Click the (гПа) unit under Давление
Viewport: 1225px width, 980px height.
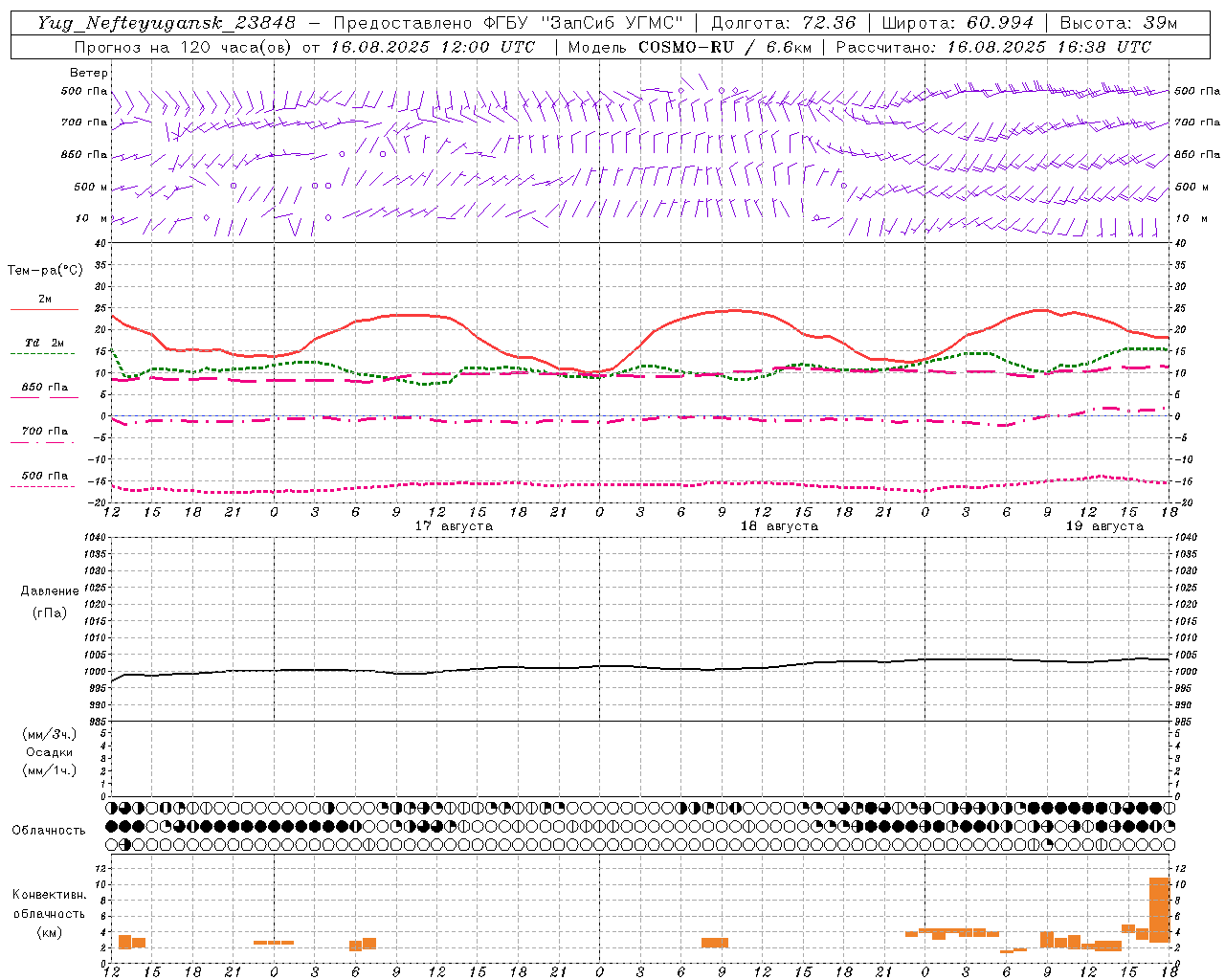tap(50, 612)
